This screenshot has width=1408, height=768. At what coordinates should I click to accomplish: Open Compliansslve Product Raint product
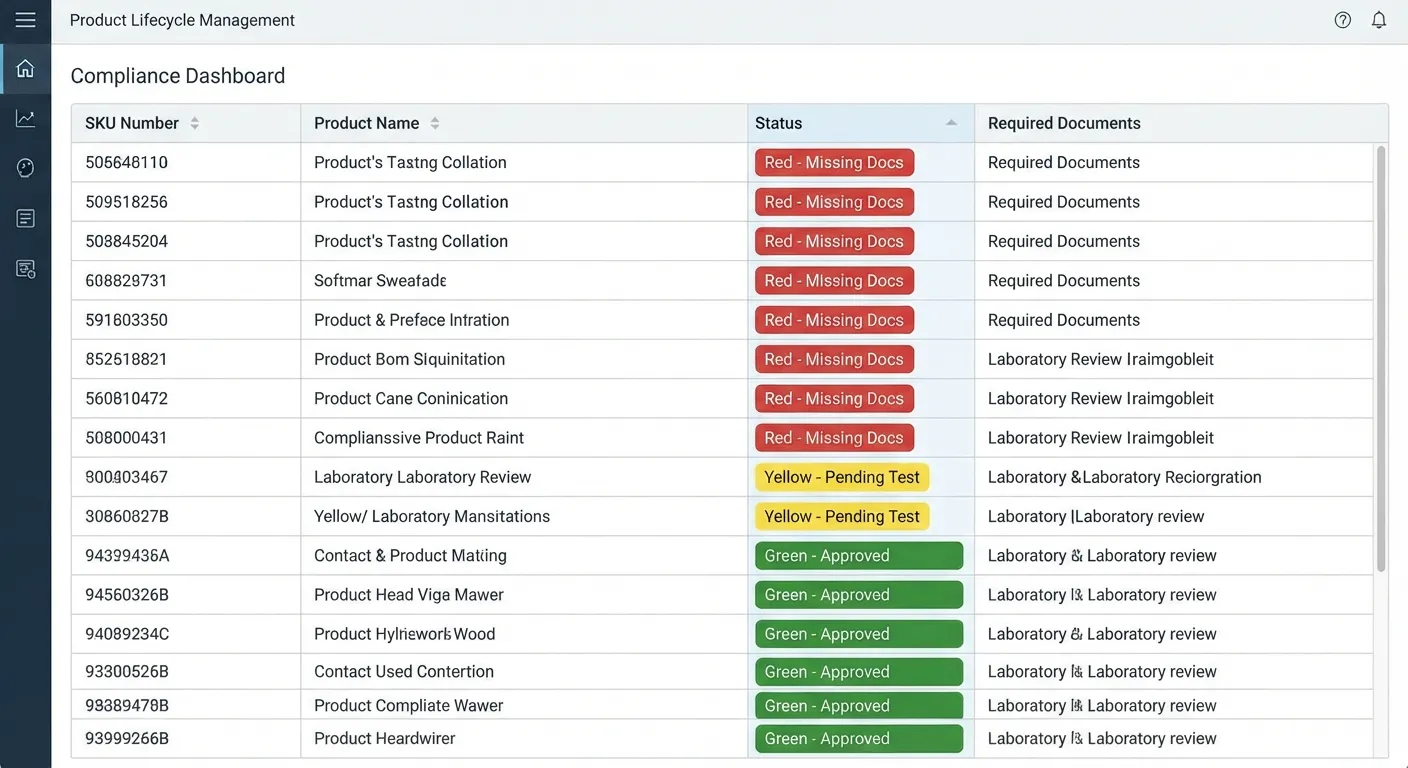[419, 438]
